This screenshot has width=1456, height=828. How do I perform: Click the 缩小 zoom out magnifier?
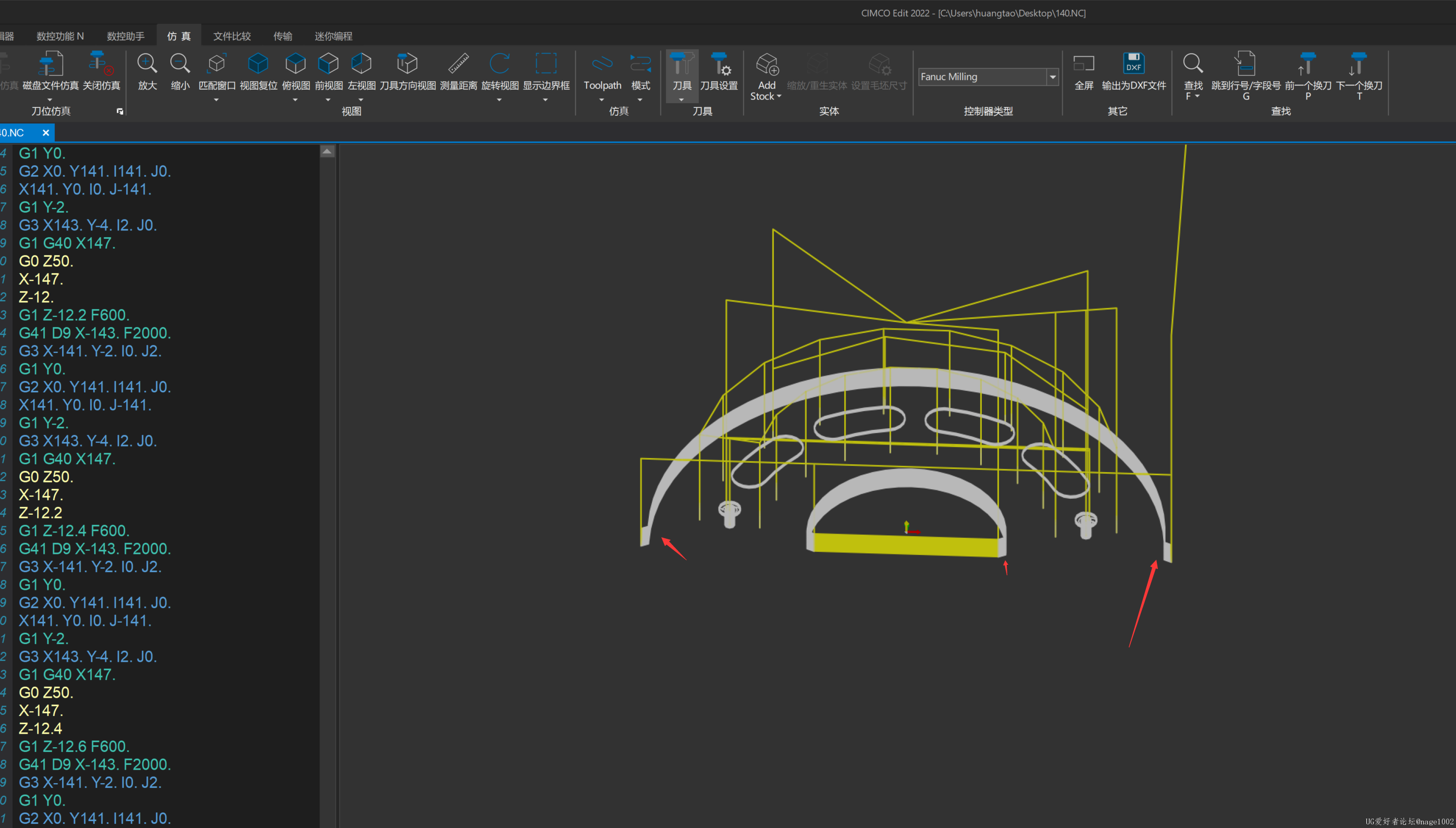point(180,64)
